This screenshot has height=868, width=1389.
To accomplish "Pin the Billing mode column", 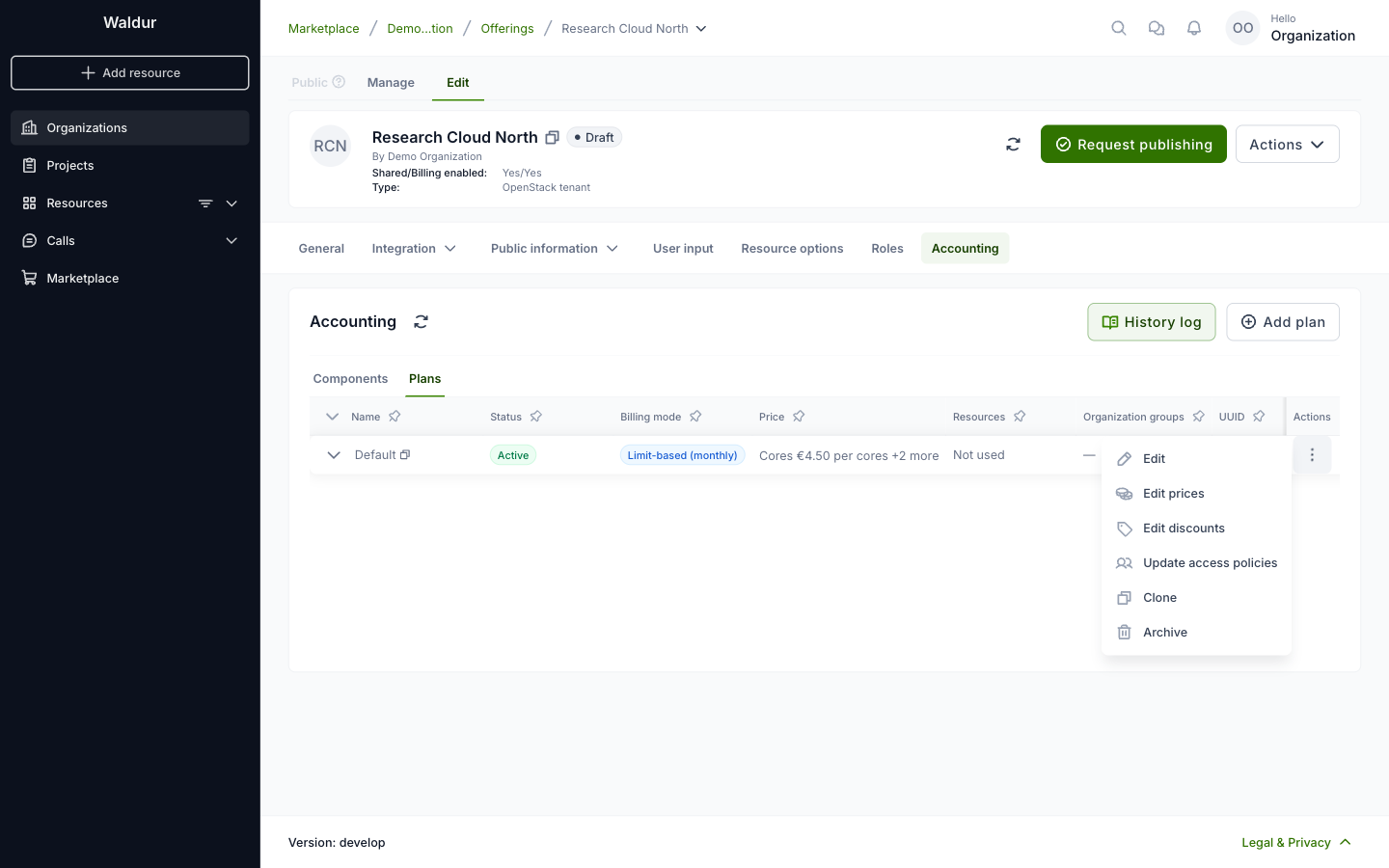I will pyautogui.click(x=695, y=417).
